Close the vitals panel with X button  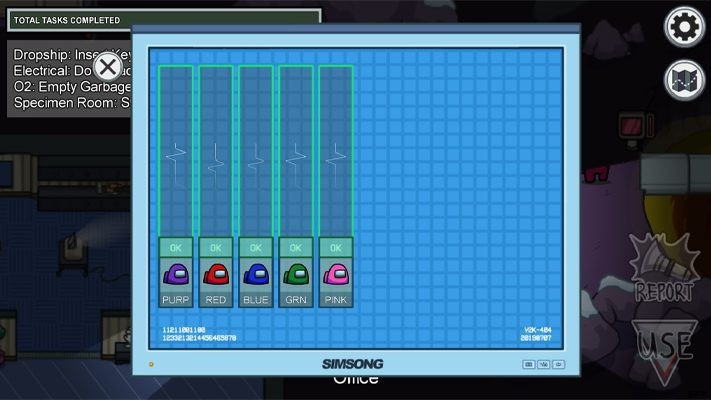[107, 68]
